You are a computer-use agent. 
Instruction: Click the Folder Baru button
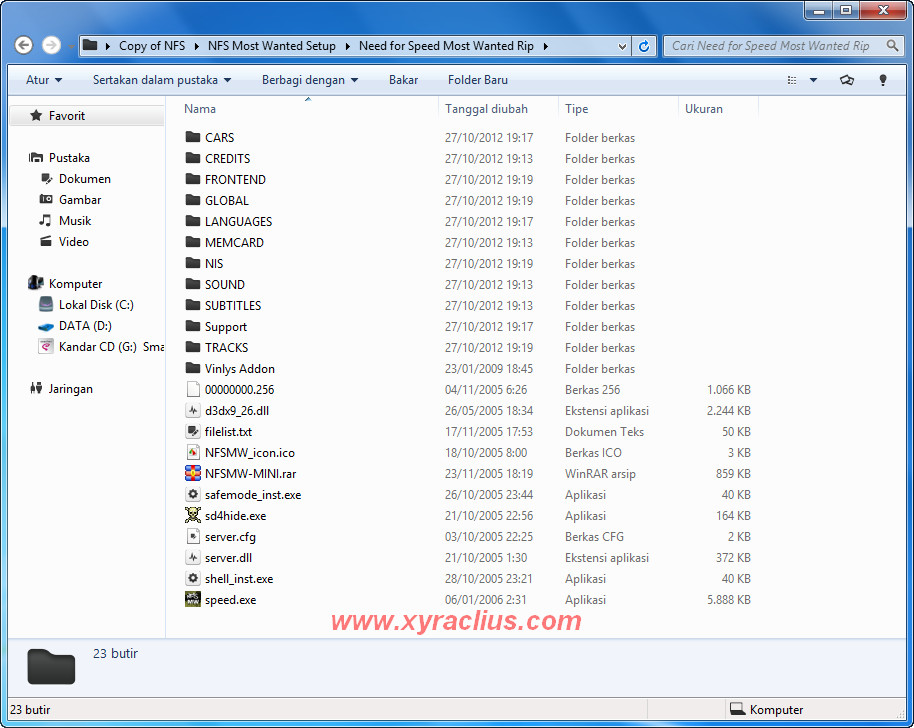coord(477,80)
